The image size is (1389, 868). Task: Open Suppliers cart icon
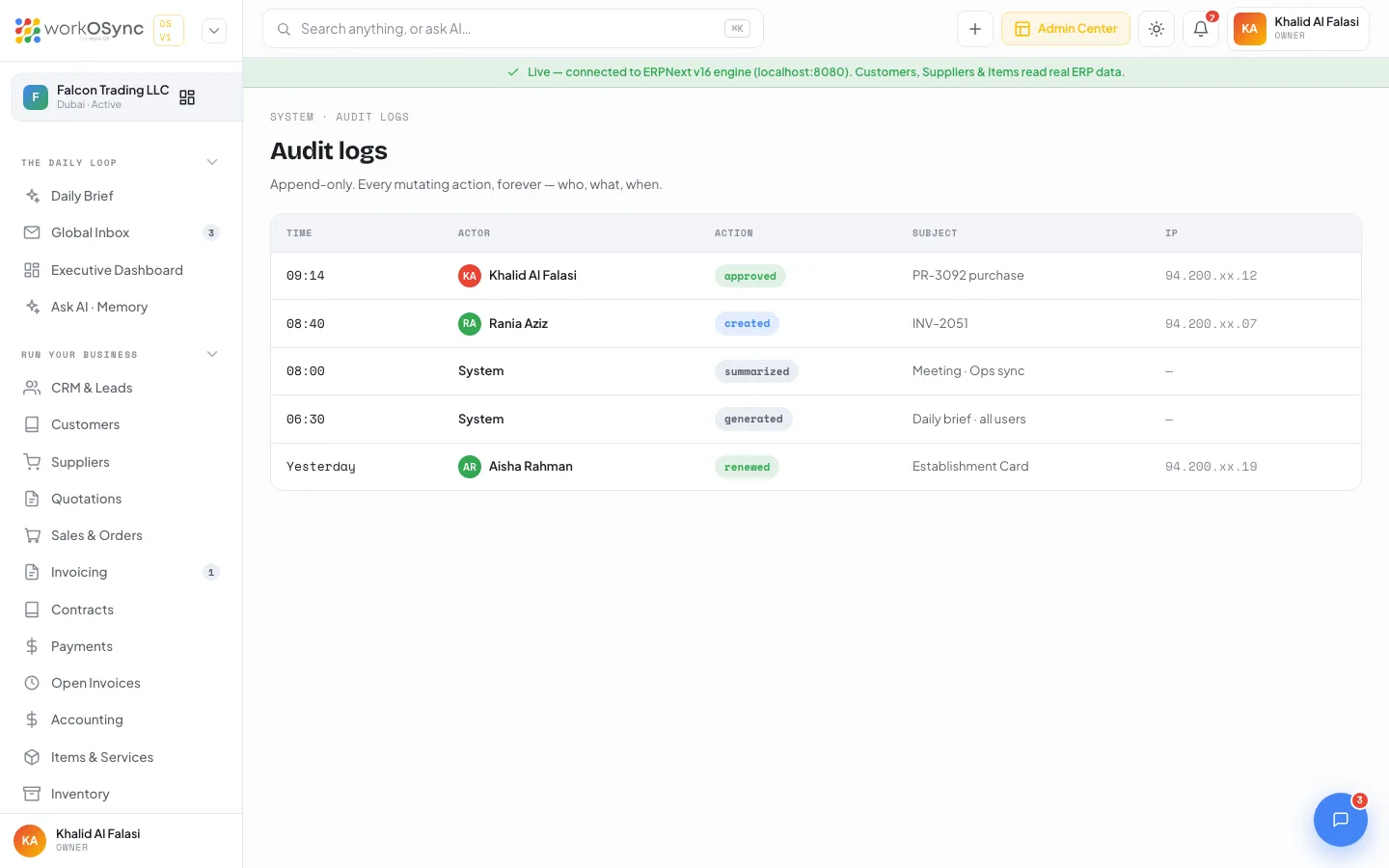[32, 462]
